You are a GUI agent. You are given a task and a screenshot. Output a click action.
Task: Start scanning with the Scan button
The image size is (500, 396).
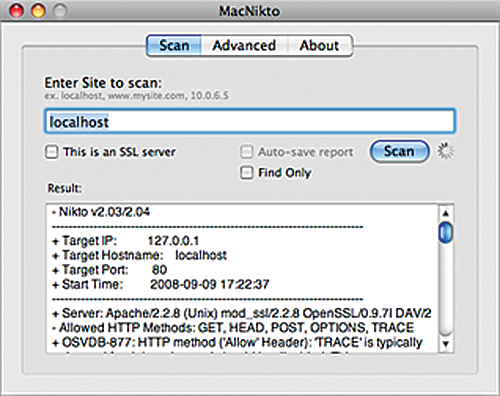(399, 151)
